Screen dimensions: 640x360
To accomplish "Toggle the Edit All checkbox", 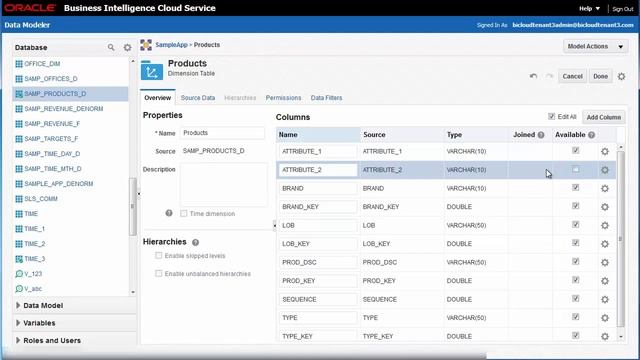I will click(551, 117).
